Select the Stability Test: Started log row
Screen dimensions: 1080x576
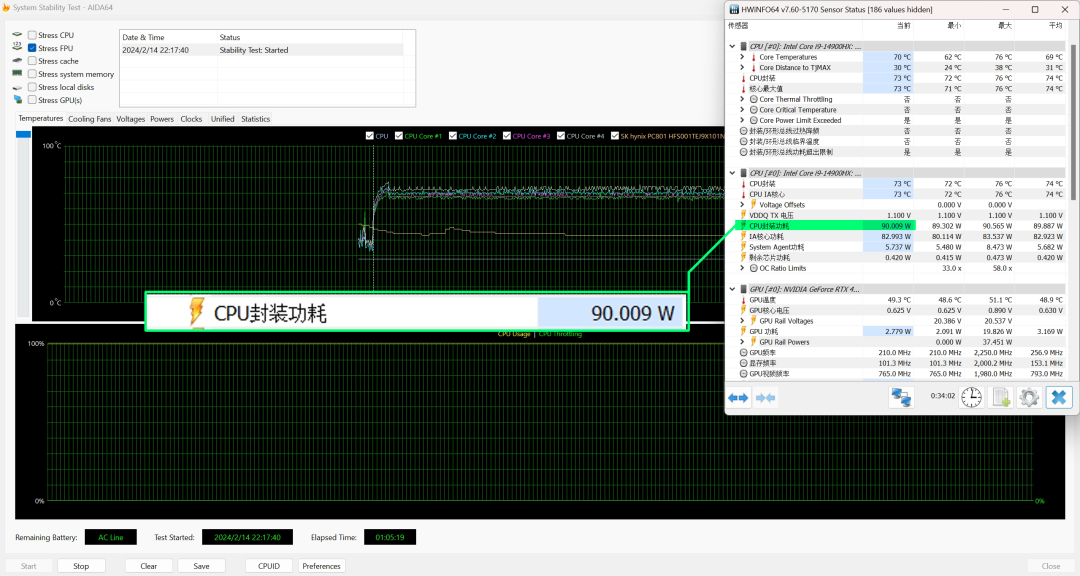pyautogui.click(x=262, y=50)
